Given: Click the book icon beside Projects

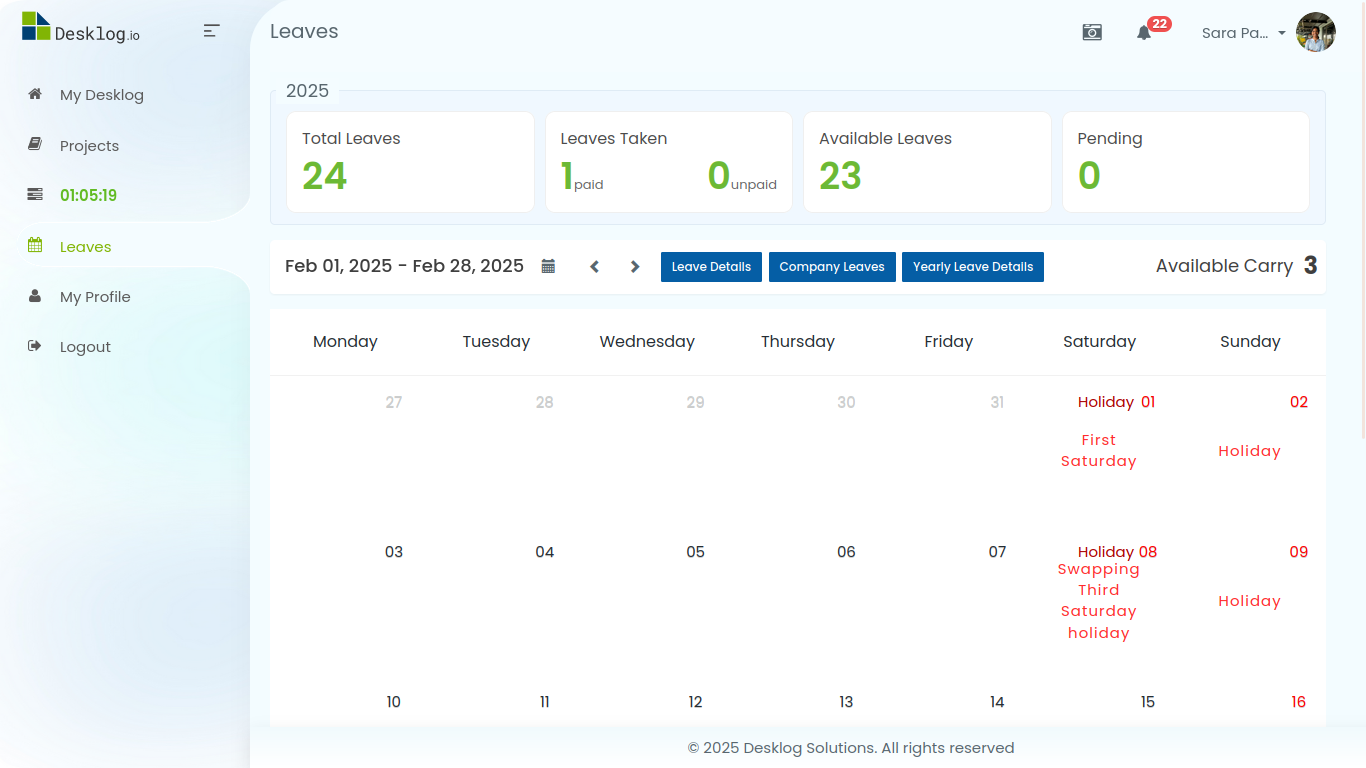Looking at the screenshot, I should [x=35, y=145].
